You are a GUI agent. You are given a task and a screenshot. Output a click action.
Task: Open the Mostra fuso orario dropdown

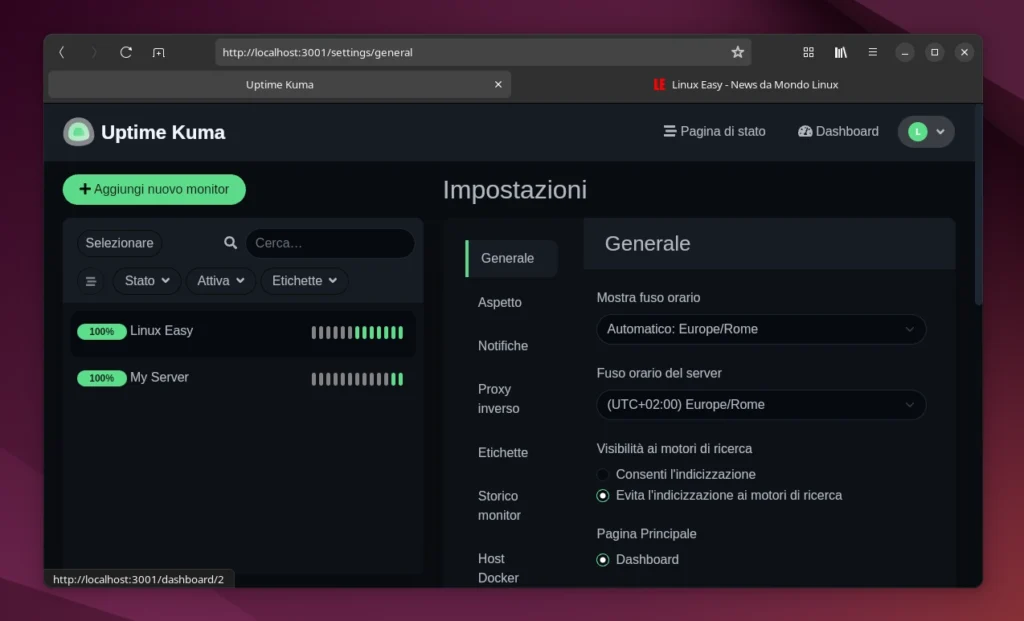tap(760, 329)
